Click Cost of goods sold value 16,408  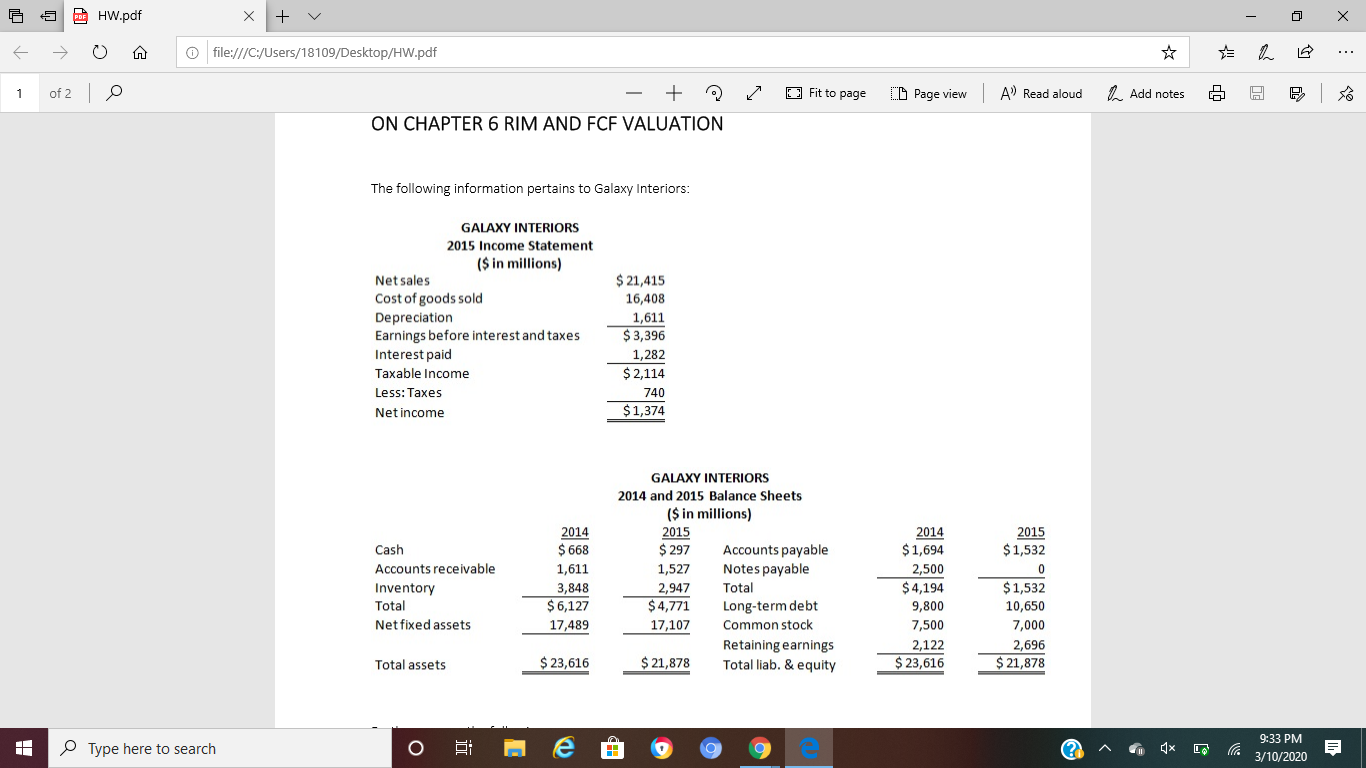pyautogui.click(x=645, y=298)
